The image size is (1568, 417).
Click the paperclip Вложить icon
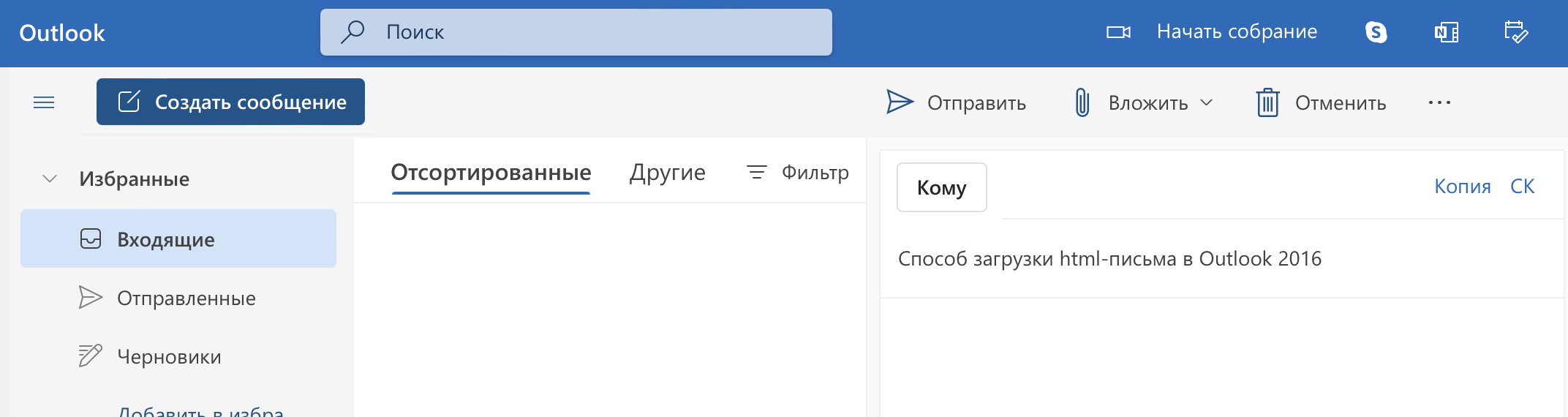pos(1082,102)
